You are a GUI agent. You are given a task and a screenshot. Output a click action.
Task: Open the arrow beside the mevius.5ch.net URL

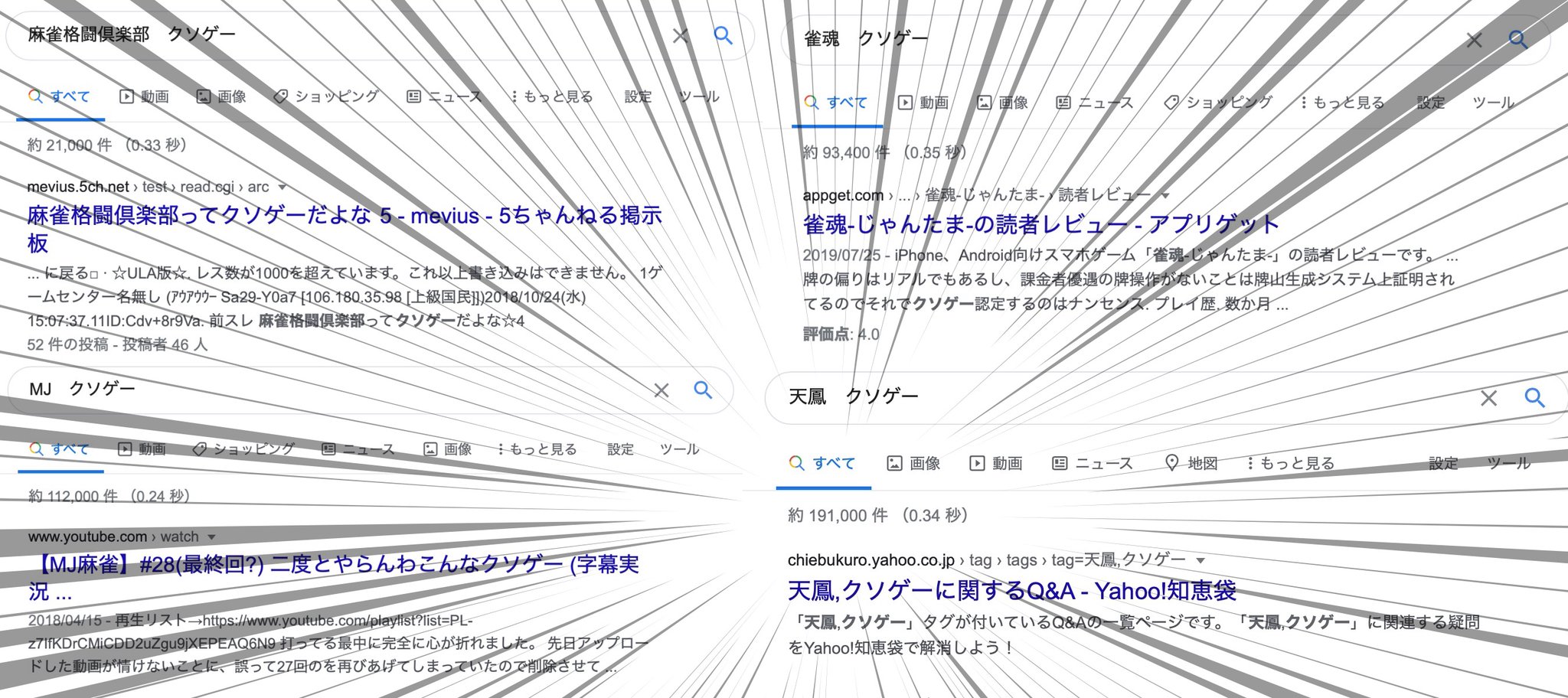point(283,187)
